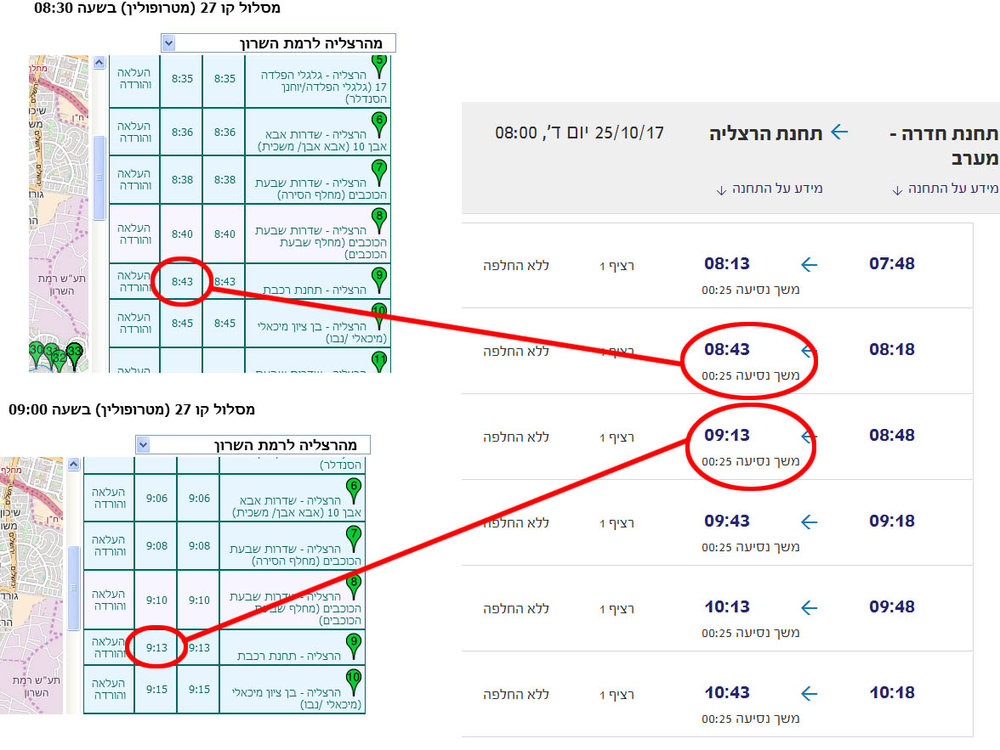Screen dimensions: 1000x750
Task: Click the top route list scrollbar thumb
Action: coord(99,178)
